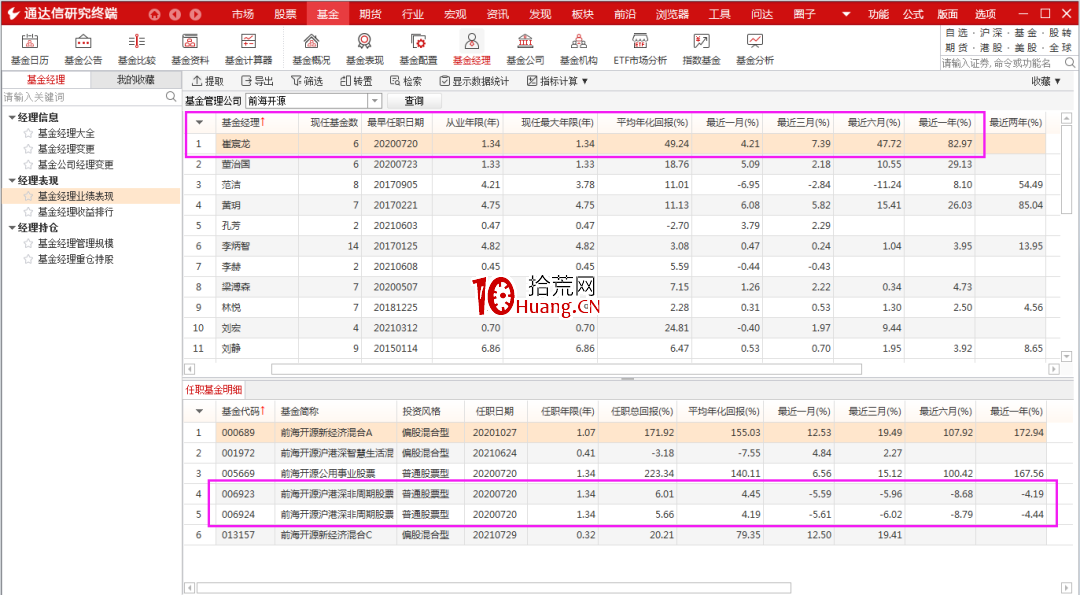Click the circular up-arrow icon in title bar
This screenshot has width=1080, height=595.
click(x=154, y=14)
